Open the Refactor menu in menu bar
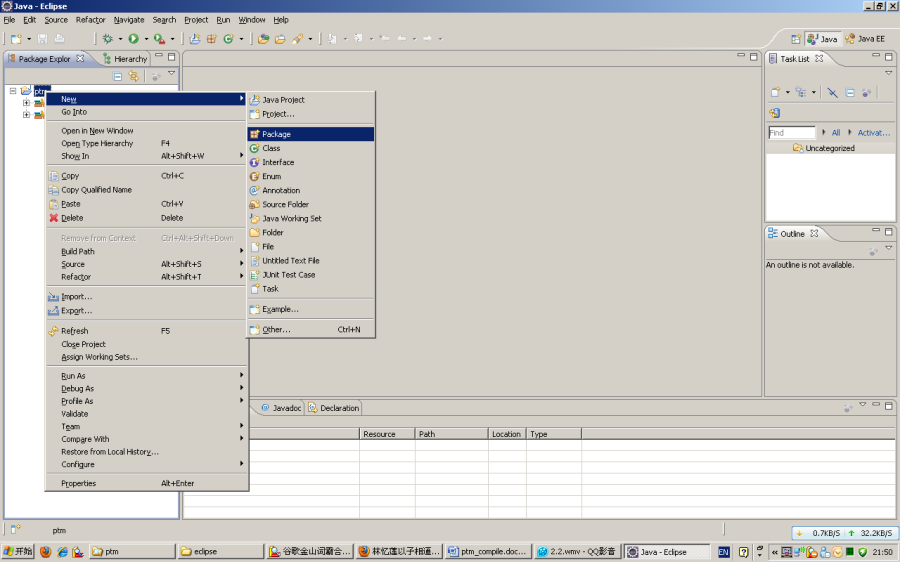 [91, 20]
